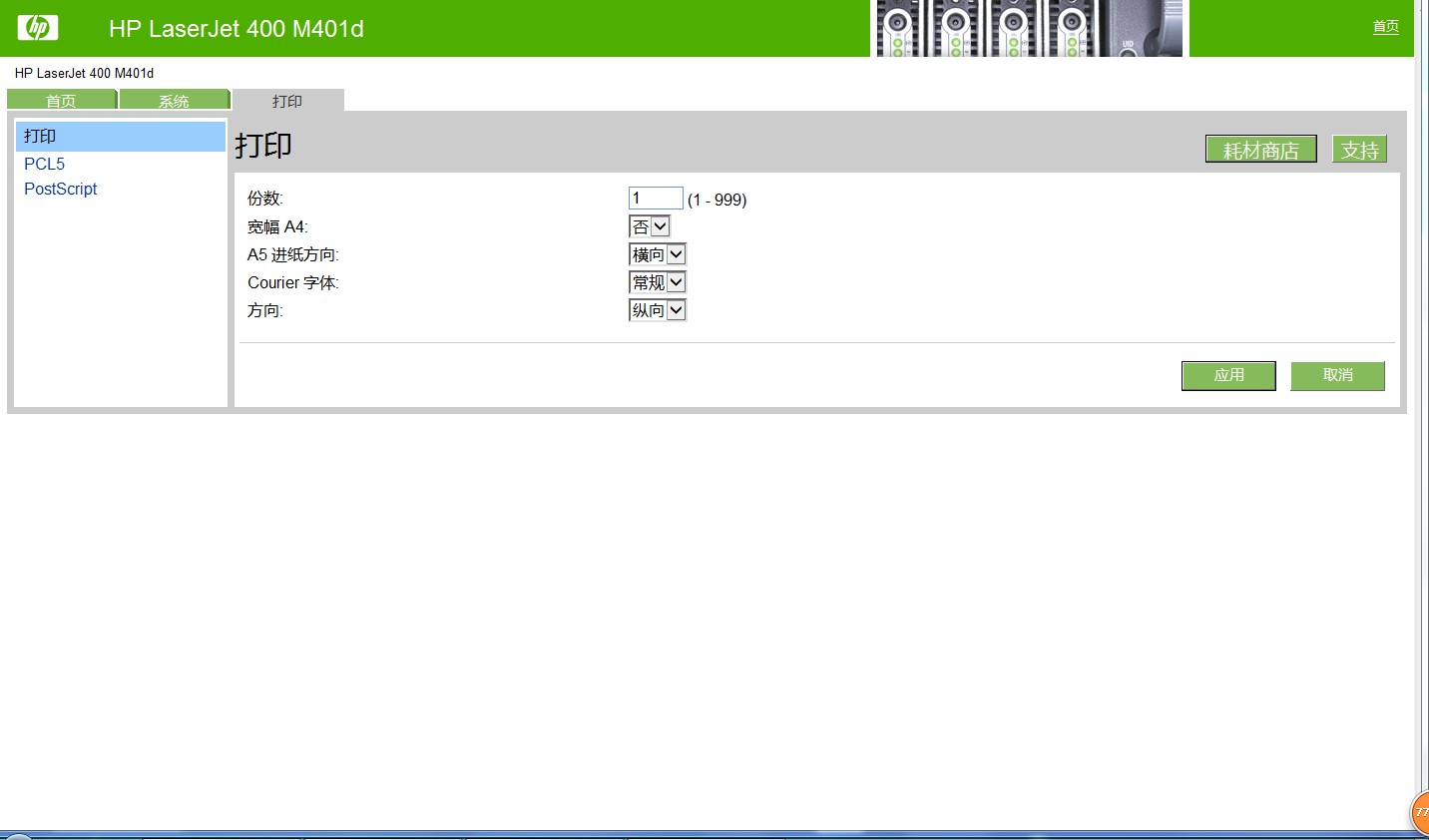Viewport: 1429px width, 840px height.
Task: Open the A5 进纸方向 dropdown
Action: (x=658, y=254)
